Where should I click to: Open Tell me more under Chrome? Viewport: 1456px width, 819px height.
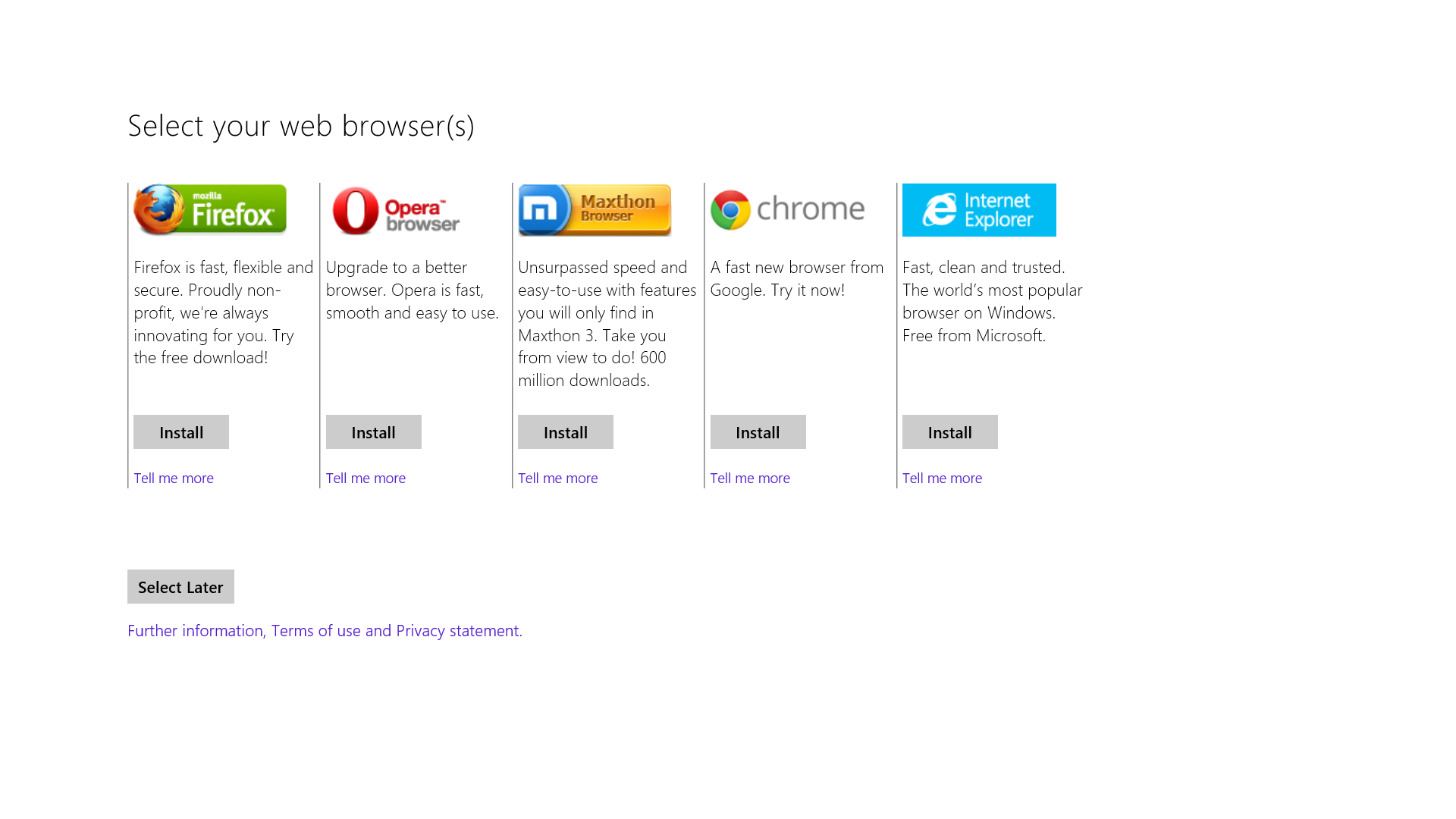click(x=750, y=479)
